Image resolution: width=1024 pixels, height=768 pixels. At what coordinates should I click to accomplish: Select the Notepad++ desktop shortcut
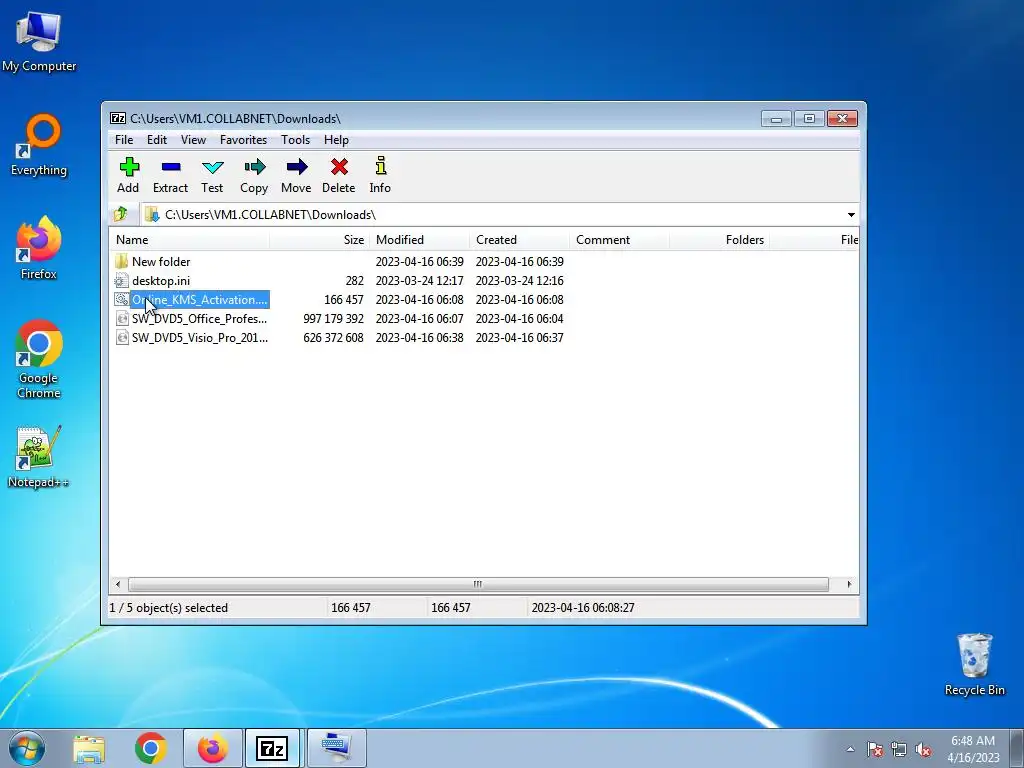(x=39, y=457)
